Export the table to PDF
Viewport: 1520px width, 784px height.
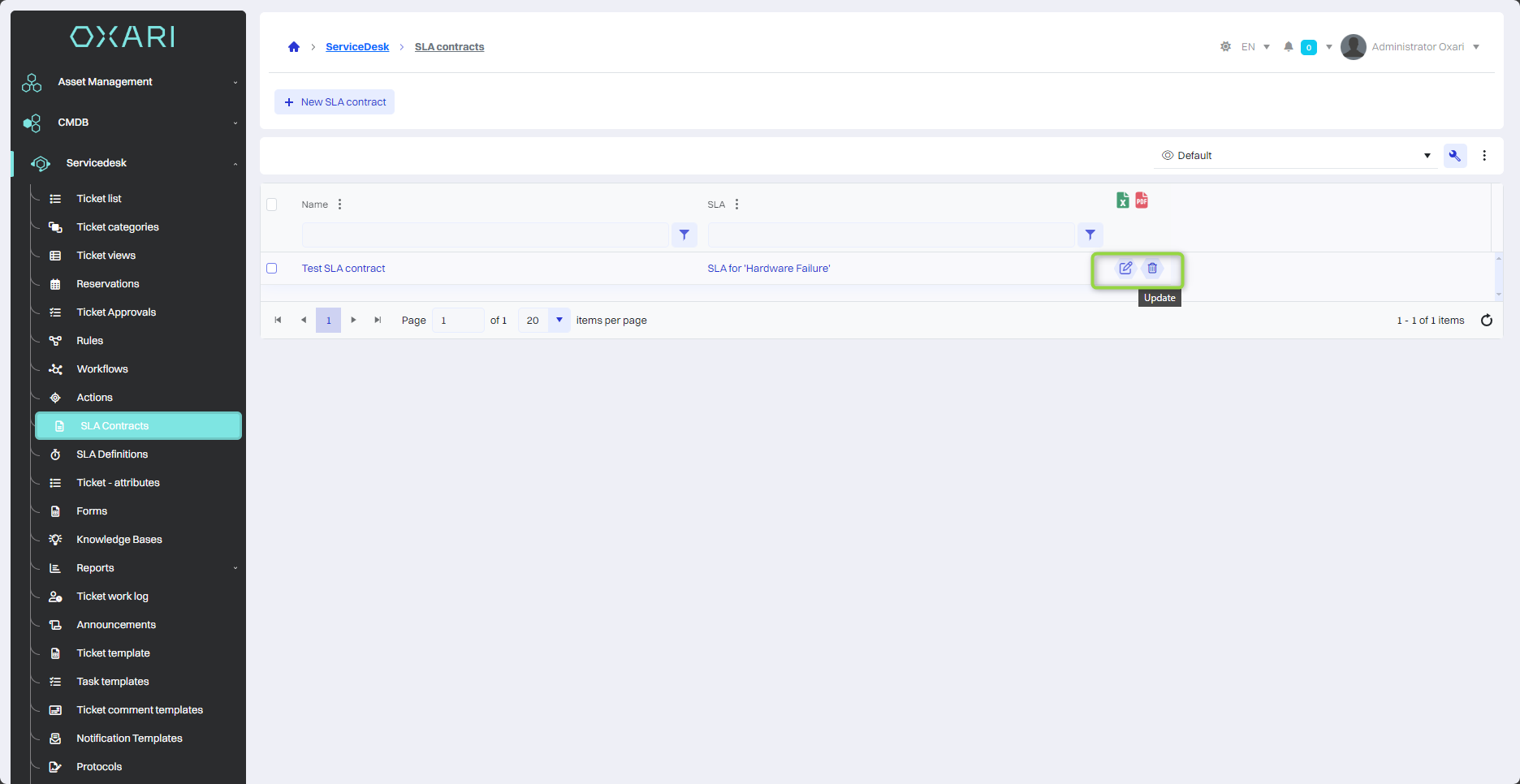(1142, 200)
